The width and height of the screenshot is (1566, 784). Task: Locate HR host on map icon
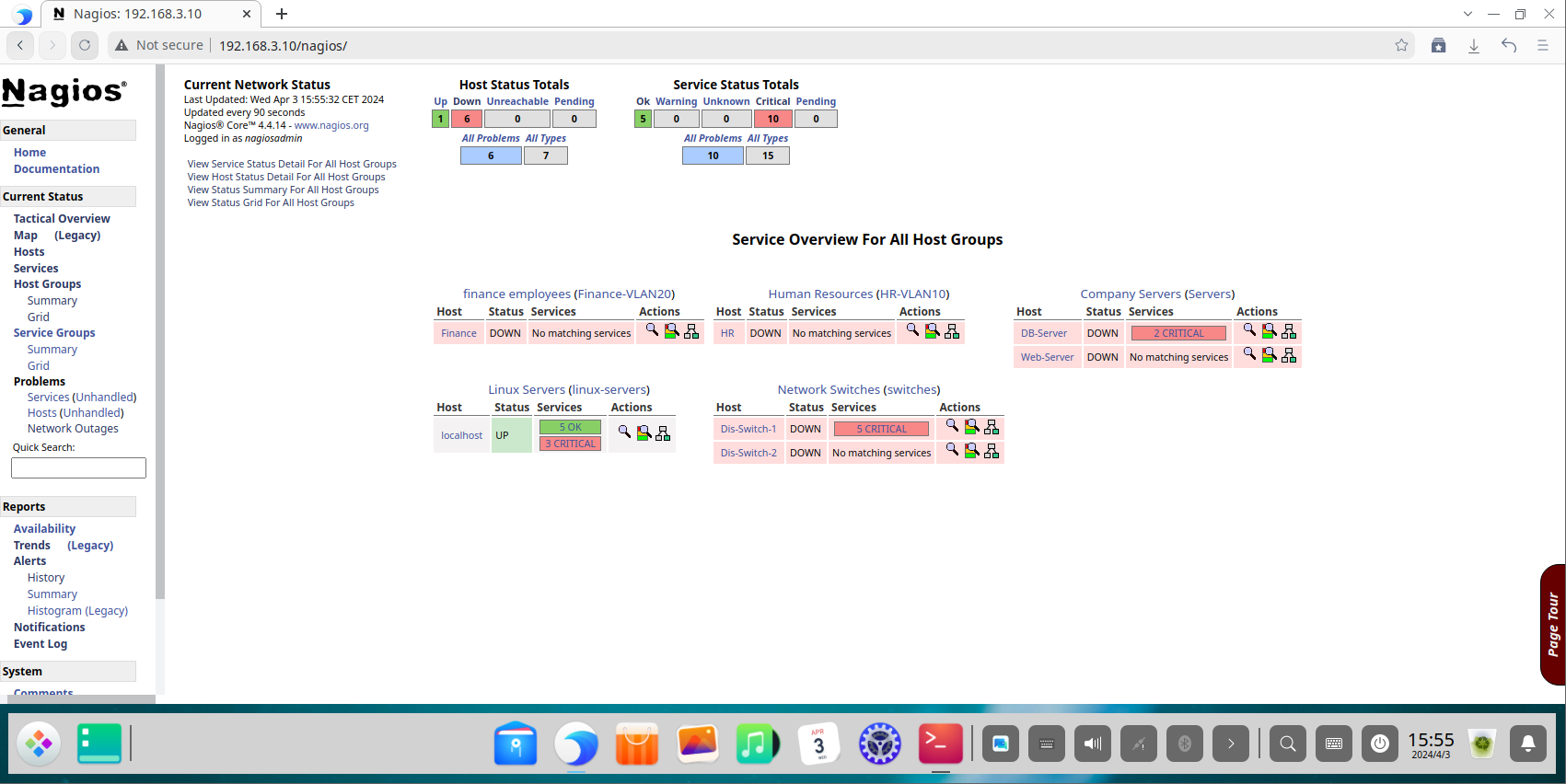click(952, 331)
